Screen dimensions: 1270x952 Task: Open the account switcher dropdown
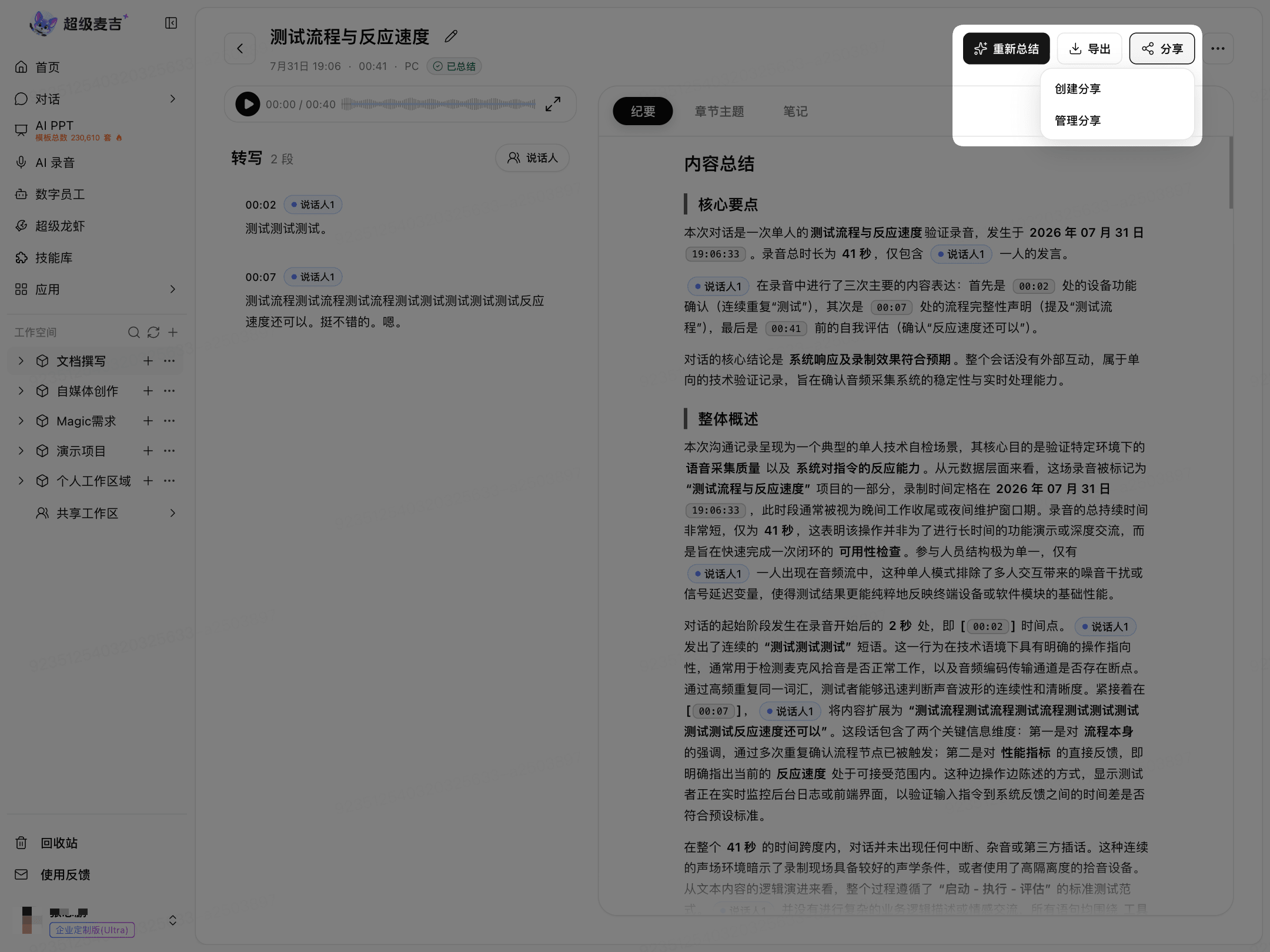click(x=173, y=920)
